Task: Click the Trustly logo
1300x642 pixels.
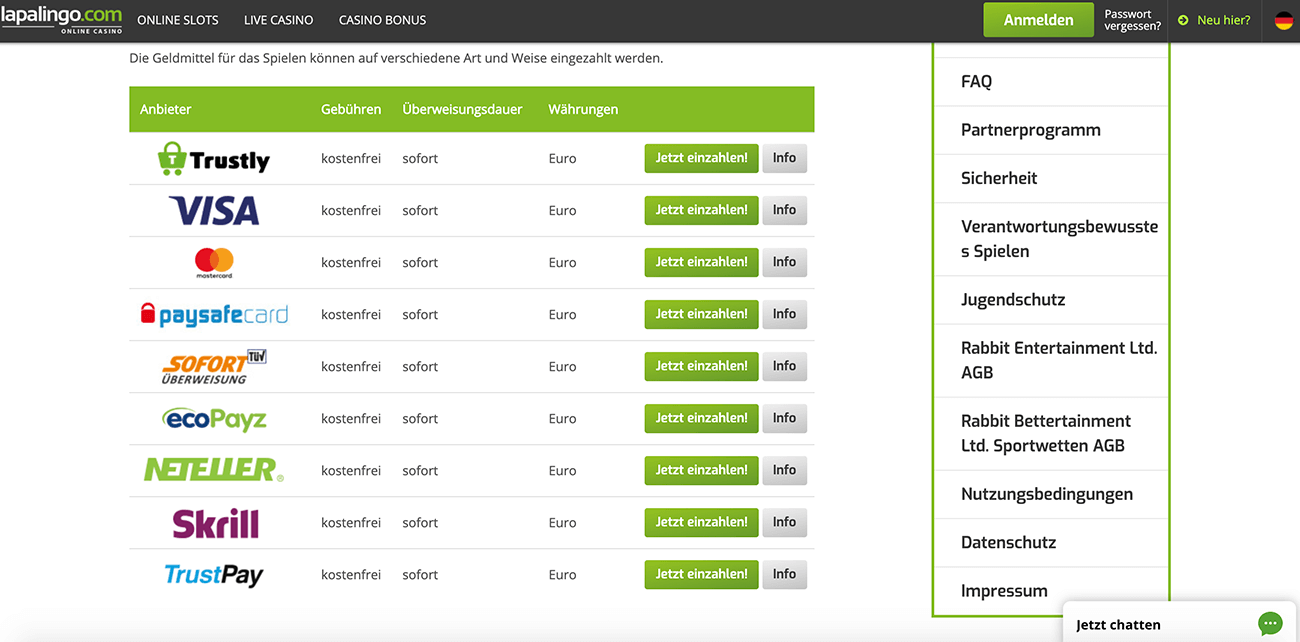Action: click(214, 159)
